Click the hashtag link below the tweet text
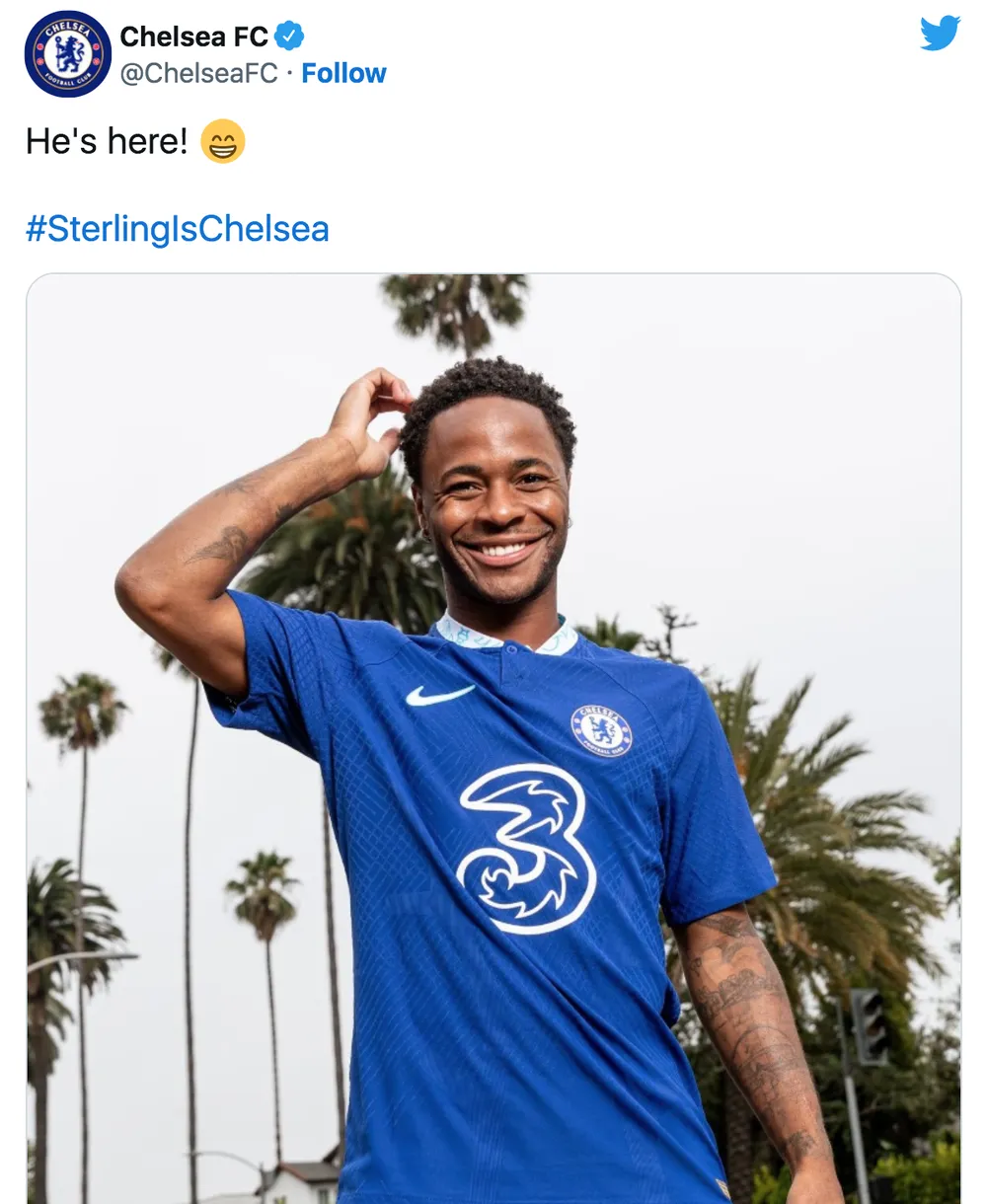The height and width of the screenshot is (1204, 987). tap(180, 229)
